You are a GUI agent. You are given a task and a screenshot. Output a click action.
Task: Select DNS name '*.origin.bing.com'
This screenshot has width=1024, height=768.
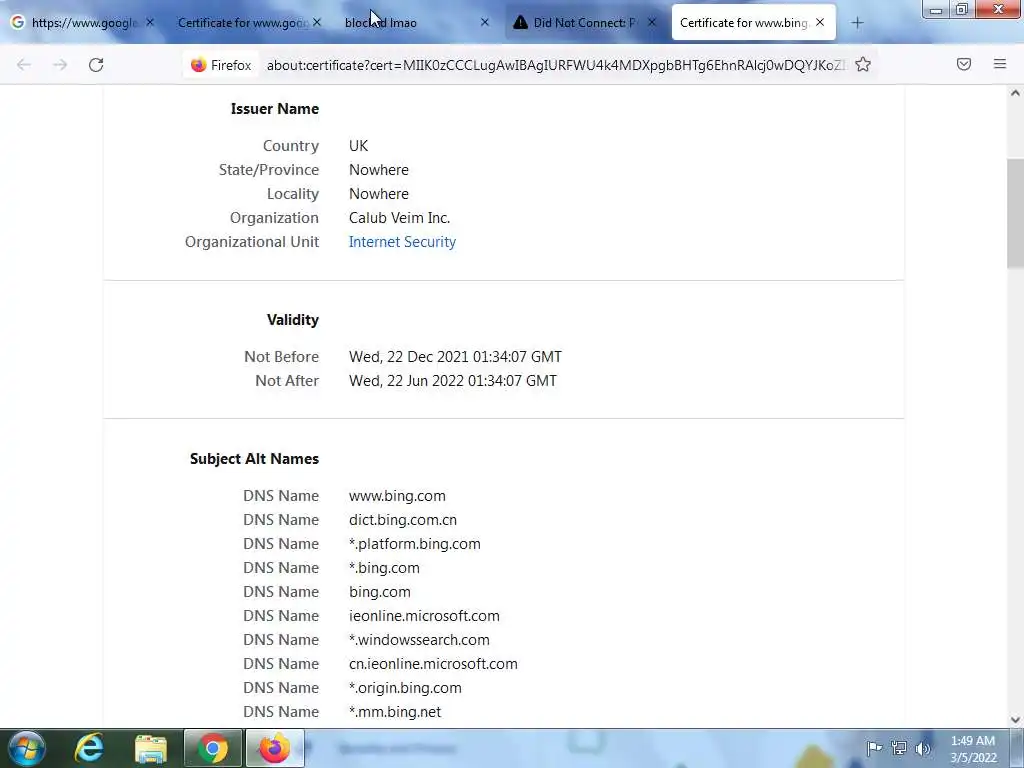(x=405, y=688)
